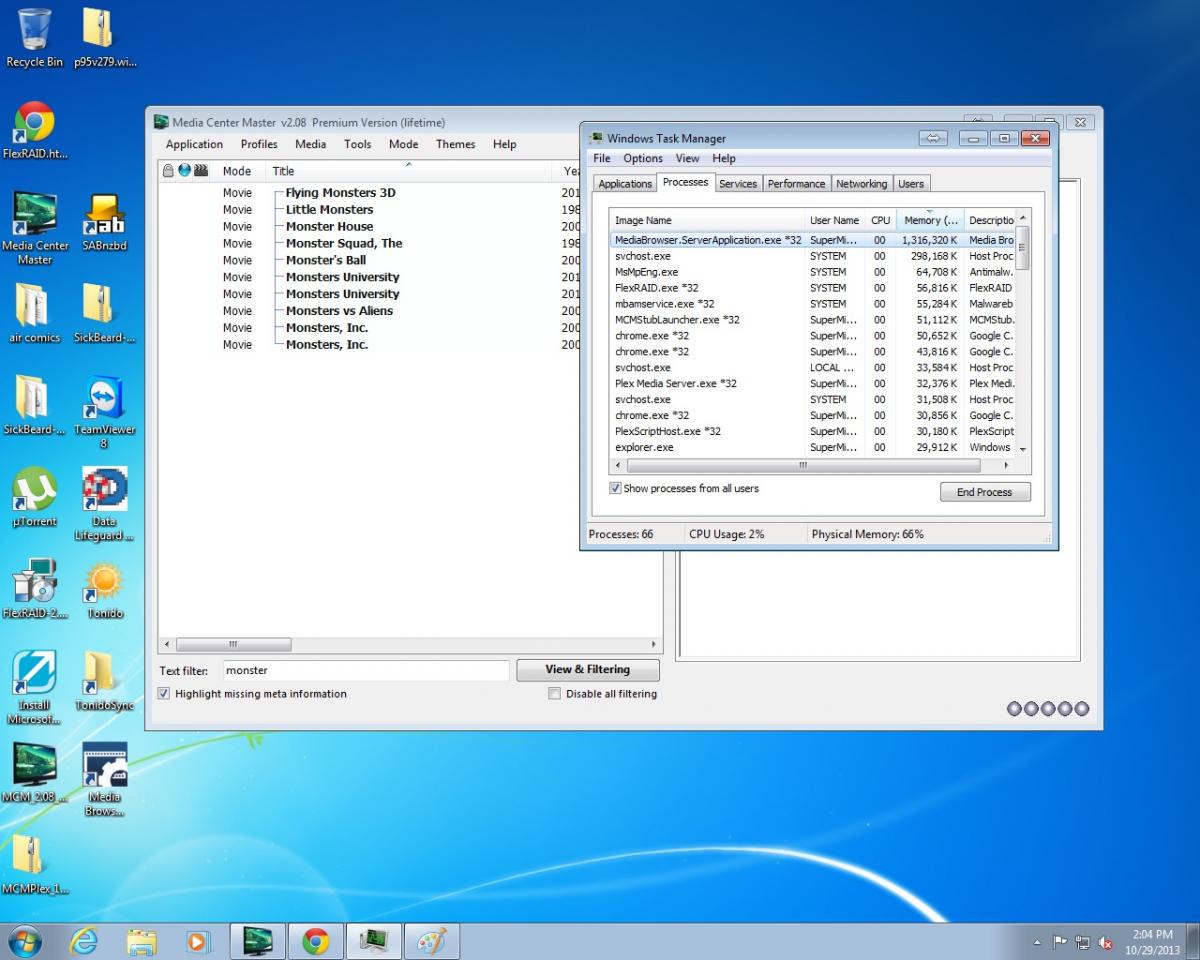
Task: Switch to the Performance tab
Action: [796, 184]
